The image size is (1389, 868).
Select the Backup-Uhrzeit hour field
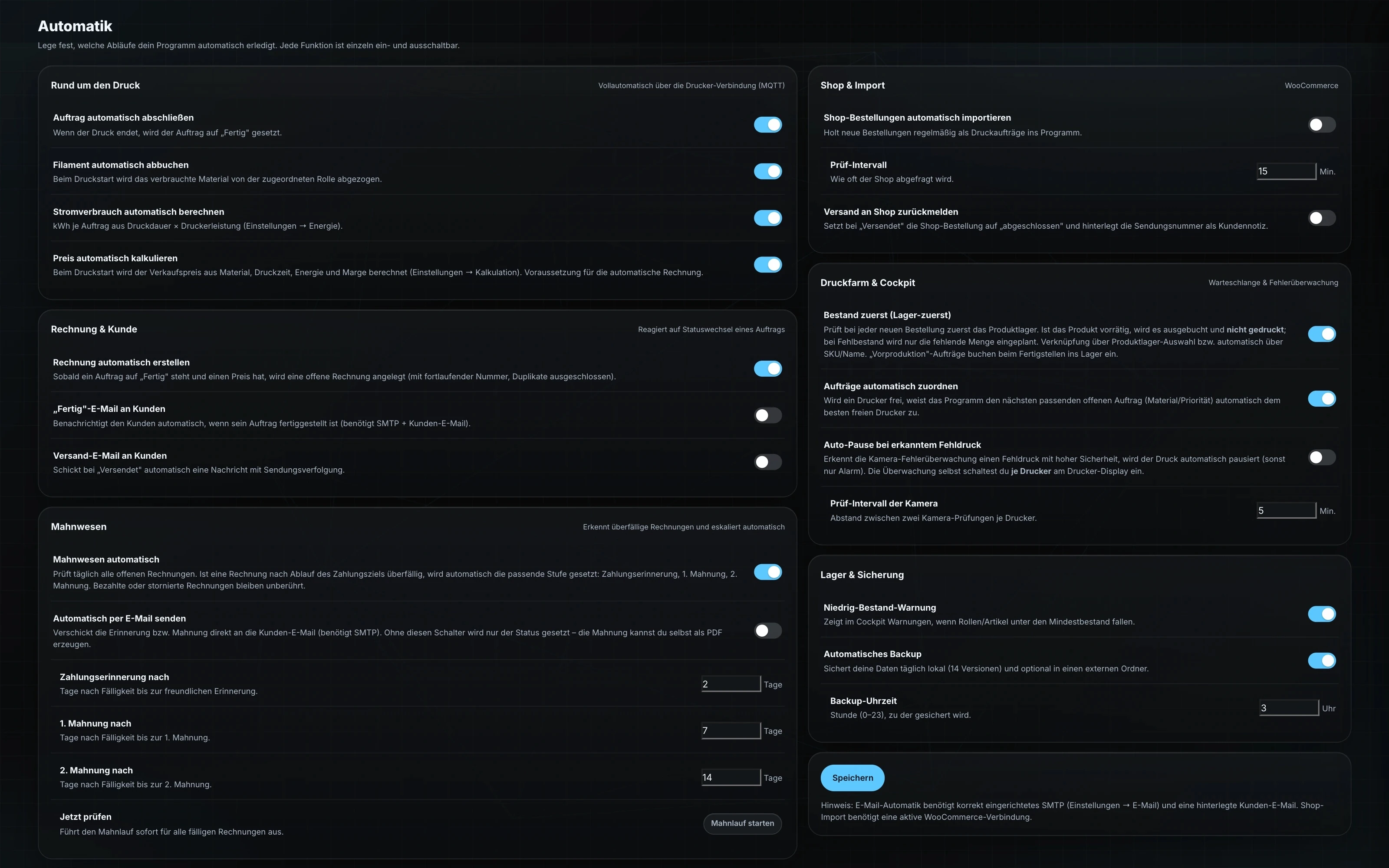pyautogui.click(x=1289, y=708)
